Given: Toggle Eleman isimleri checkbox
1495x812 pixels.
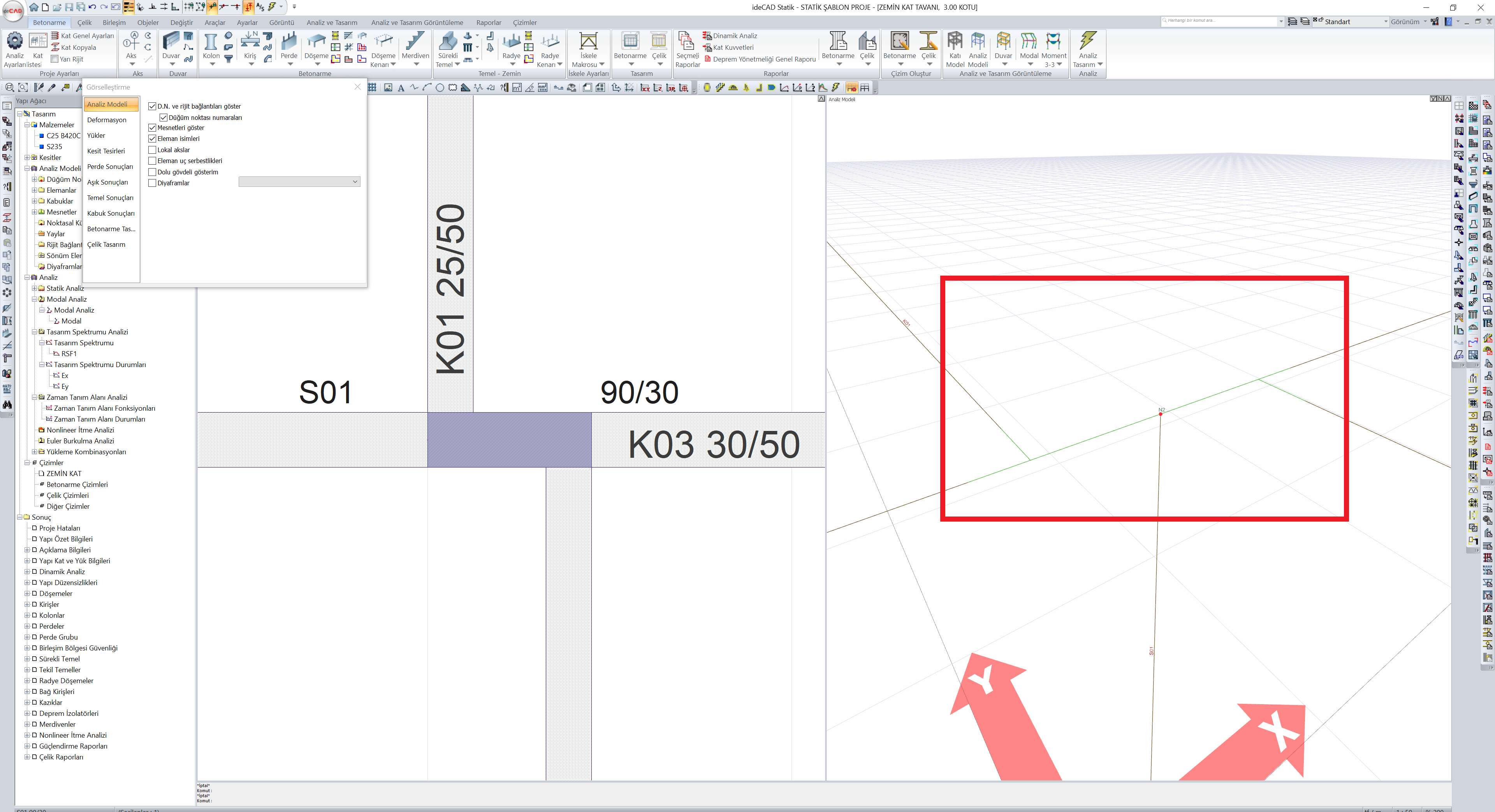Looking at the screenshot, I should [152, 139].
